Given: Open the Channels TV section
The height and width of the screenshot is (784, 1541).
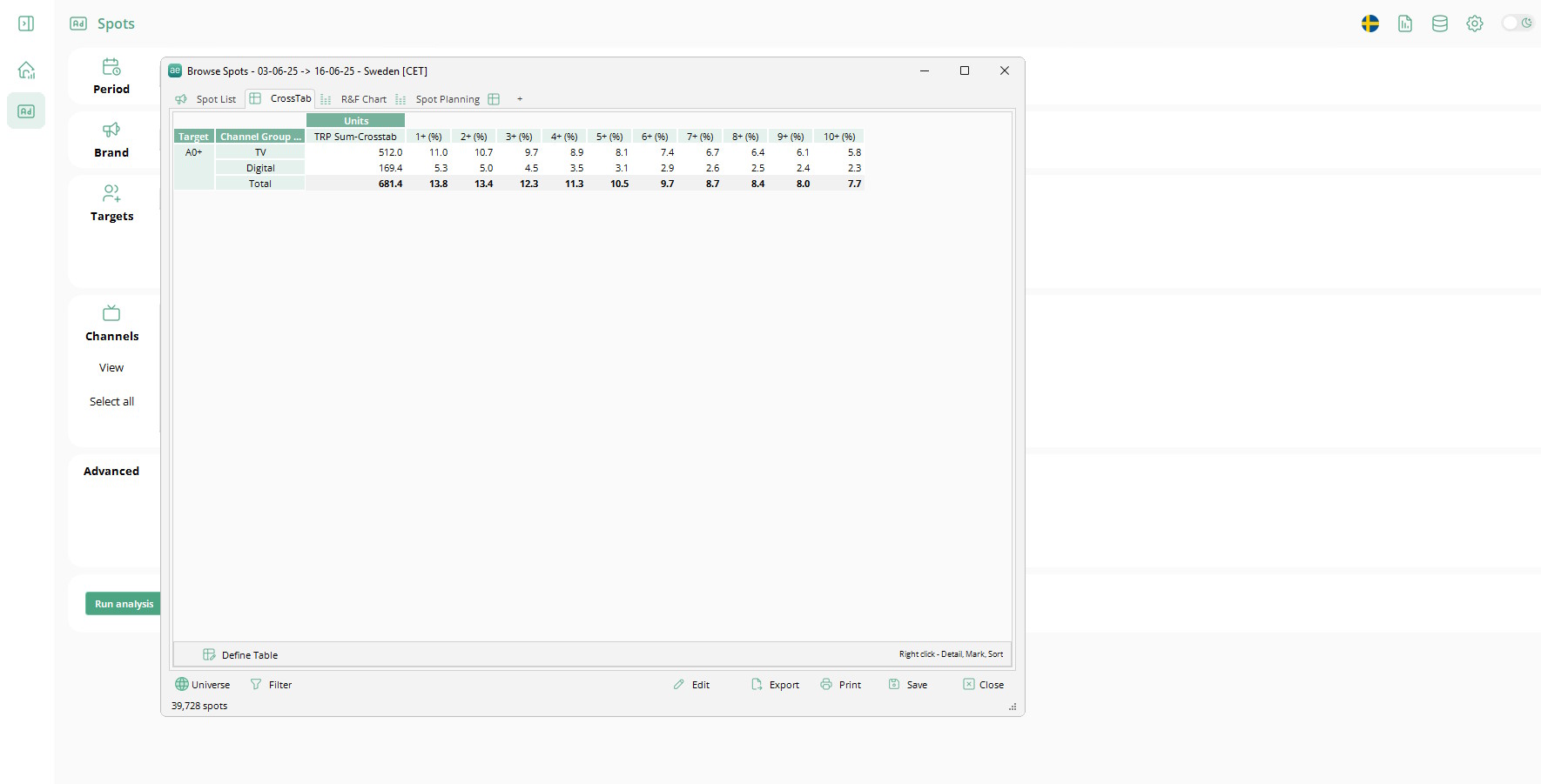Looking at the screenshot, I should tap(111, 324).
